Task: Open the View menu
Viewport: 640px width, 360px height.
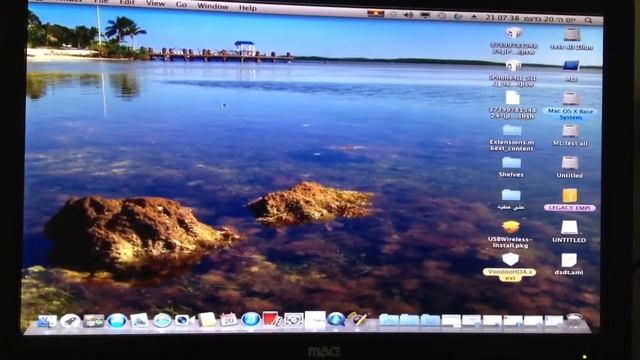Action: point(155,4)
